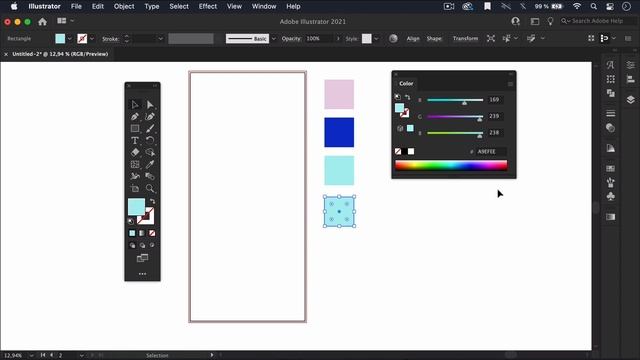Open the Stroke panel icon in dock
640x360 pixels.
[x=611, y=113]
